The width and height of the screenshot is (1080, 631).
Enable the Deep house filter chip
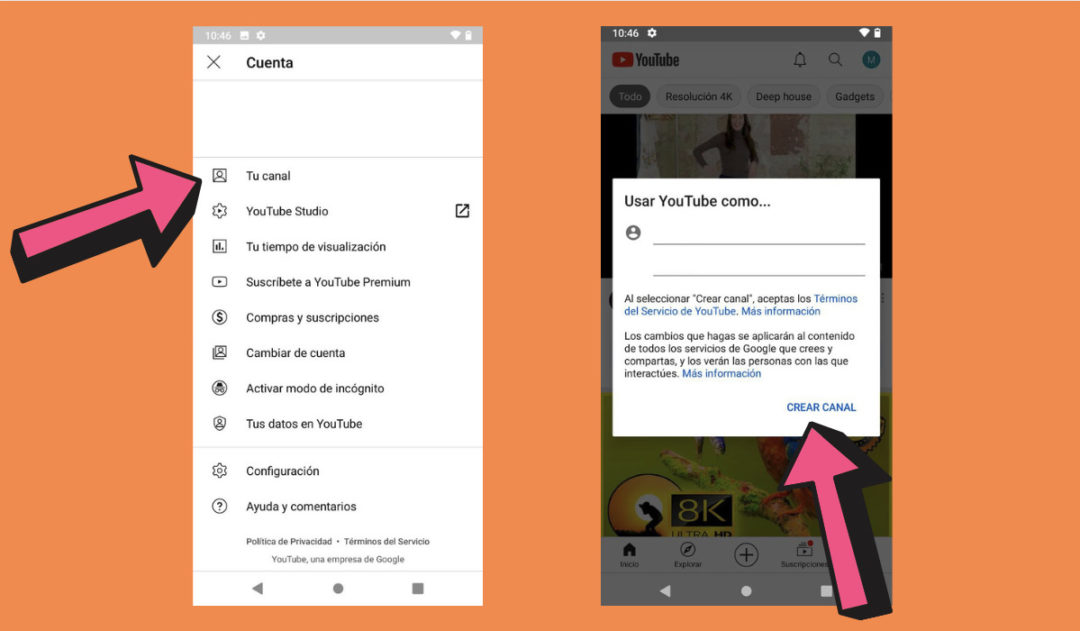[x=783, y=96]
